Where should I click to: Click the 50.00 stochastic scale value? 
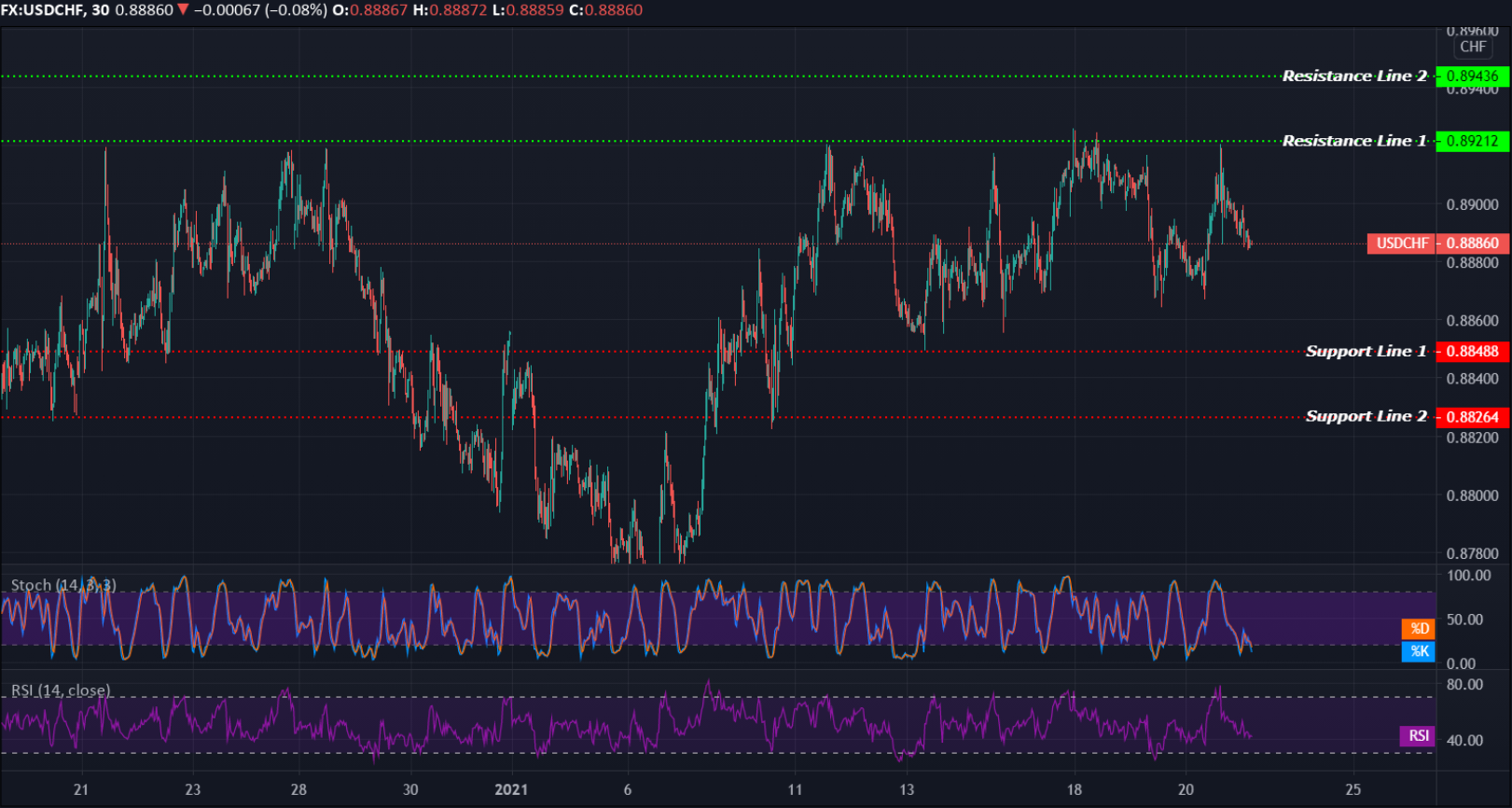[1464, 620]
